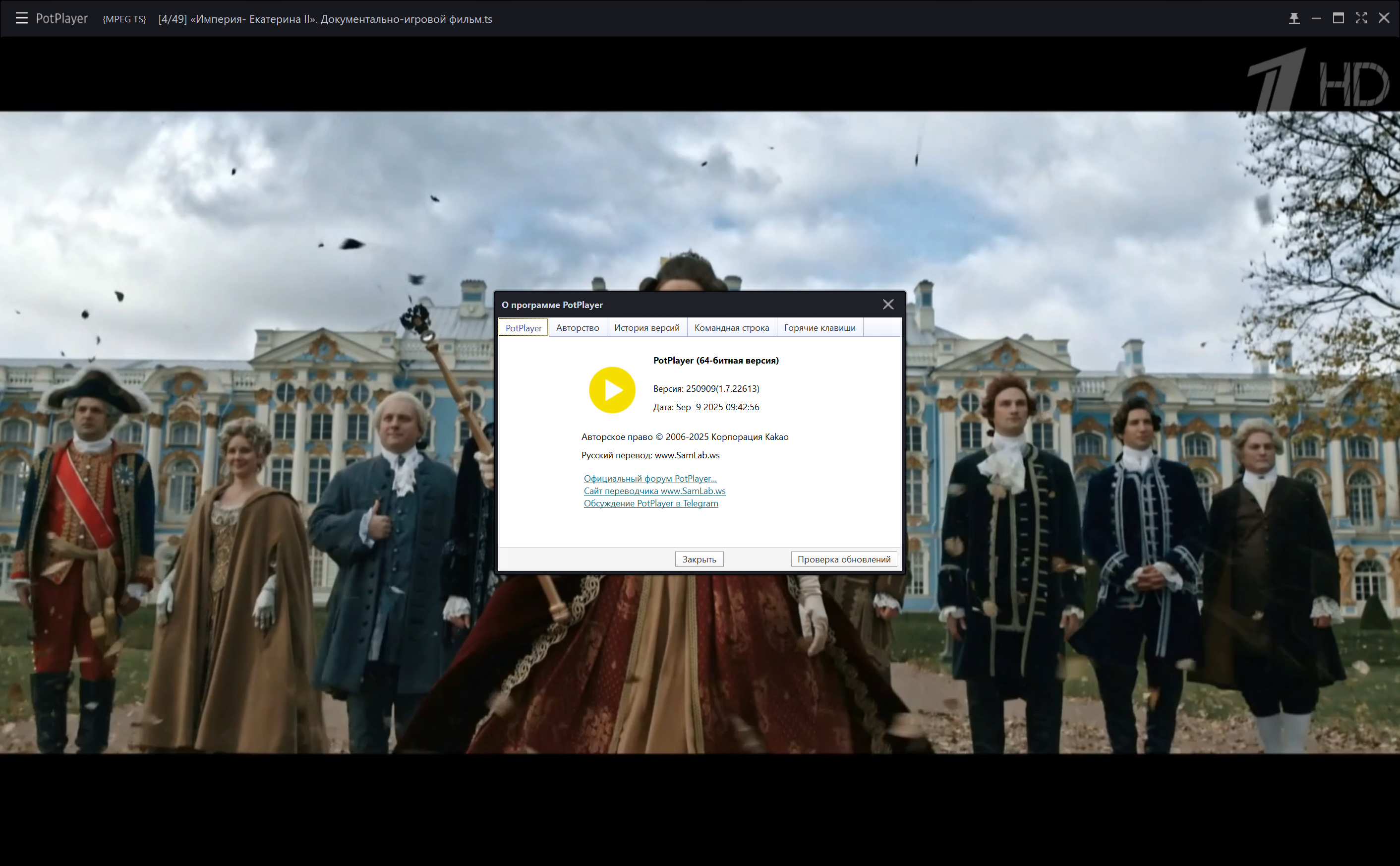The image size is (1400, 866).
Task: Toggle fullscreen mode with the expand arrows icon
Action: tap(1361, 18)
